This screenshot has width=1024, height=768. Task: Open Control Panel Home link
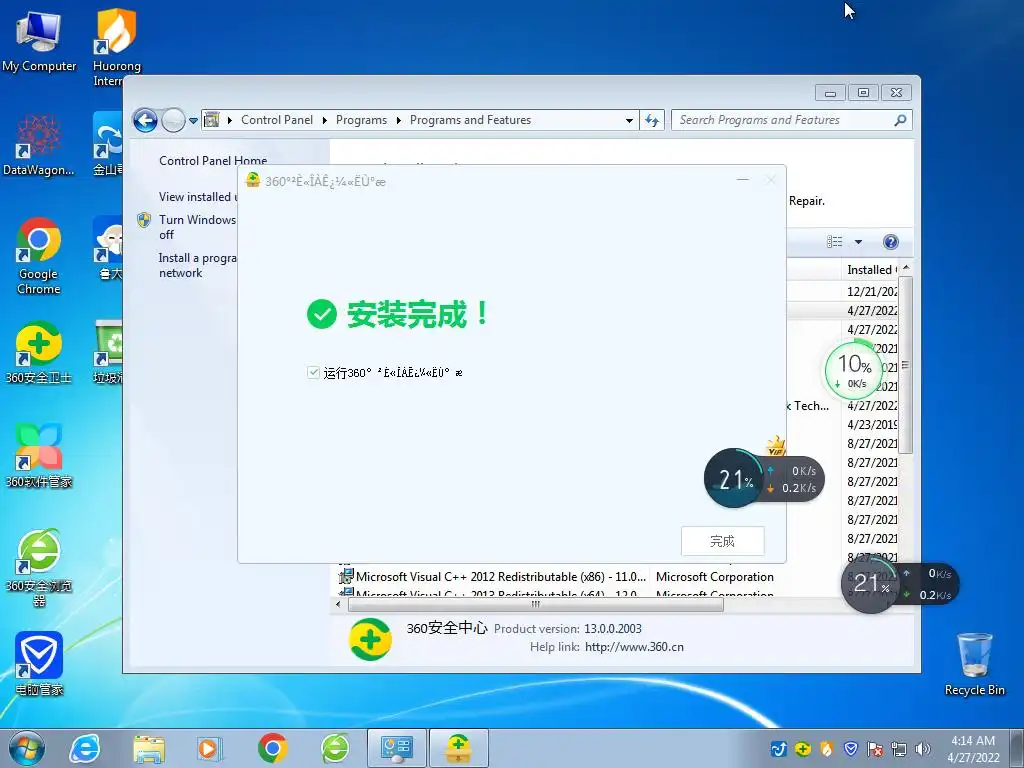pyautogui.click(x=213, y=161)
